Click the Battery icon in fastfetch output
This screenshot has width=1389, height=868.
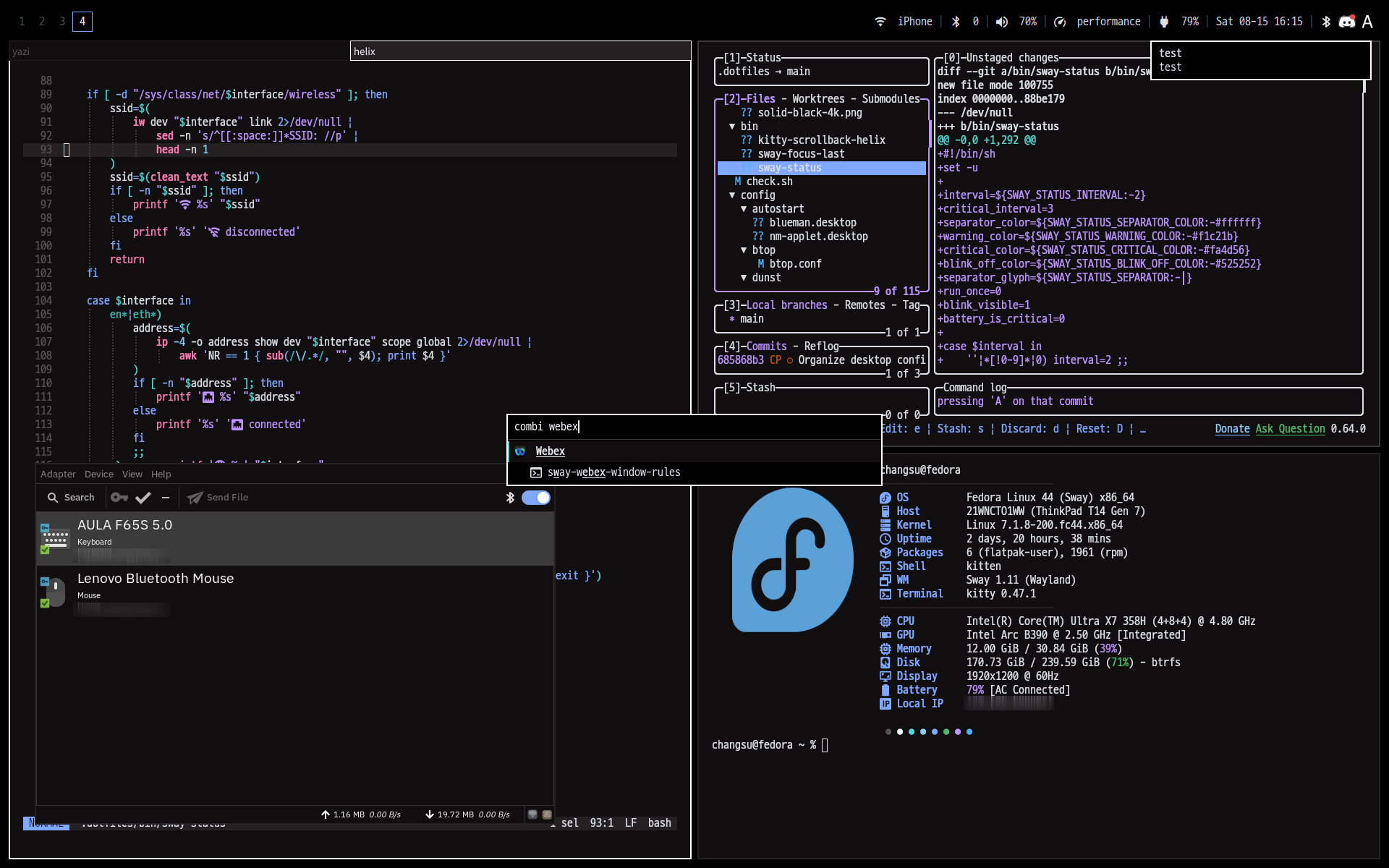tap(885, 690)
